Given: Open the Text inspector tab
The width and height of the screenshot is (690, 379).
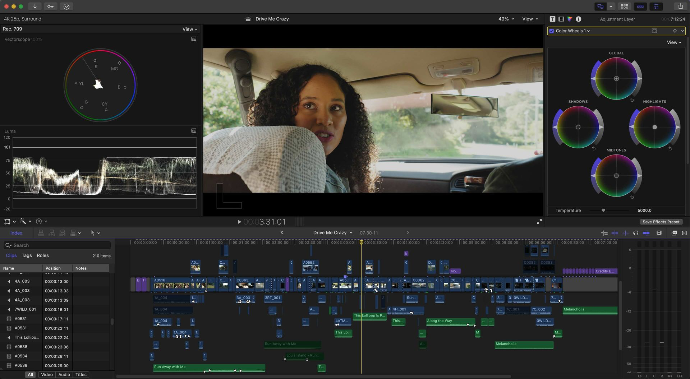Looking at the screenshot, I should 552,19.
